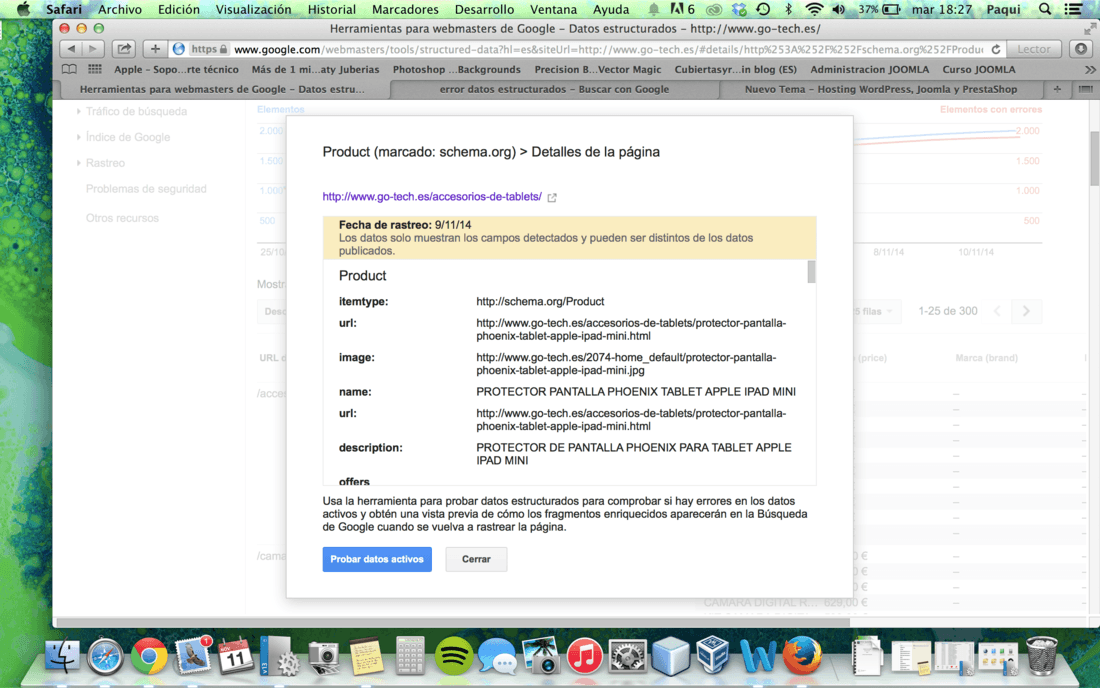Go to next results page arrow
The image size is (1100, 688).
1026,311
